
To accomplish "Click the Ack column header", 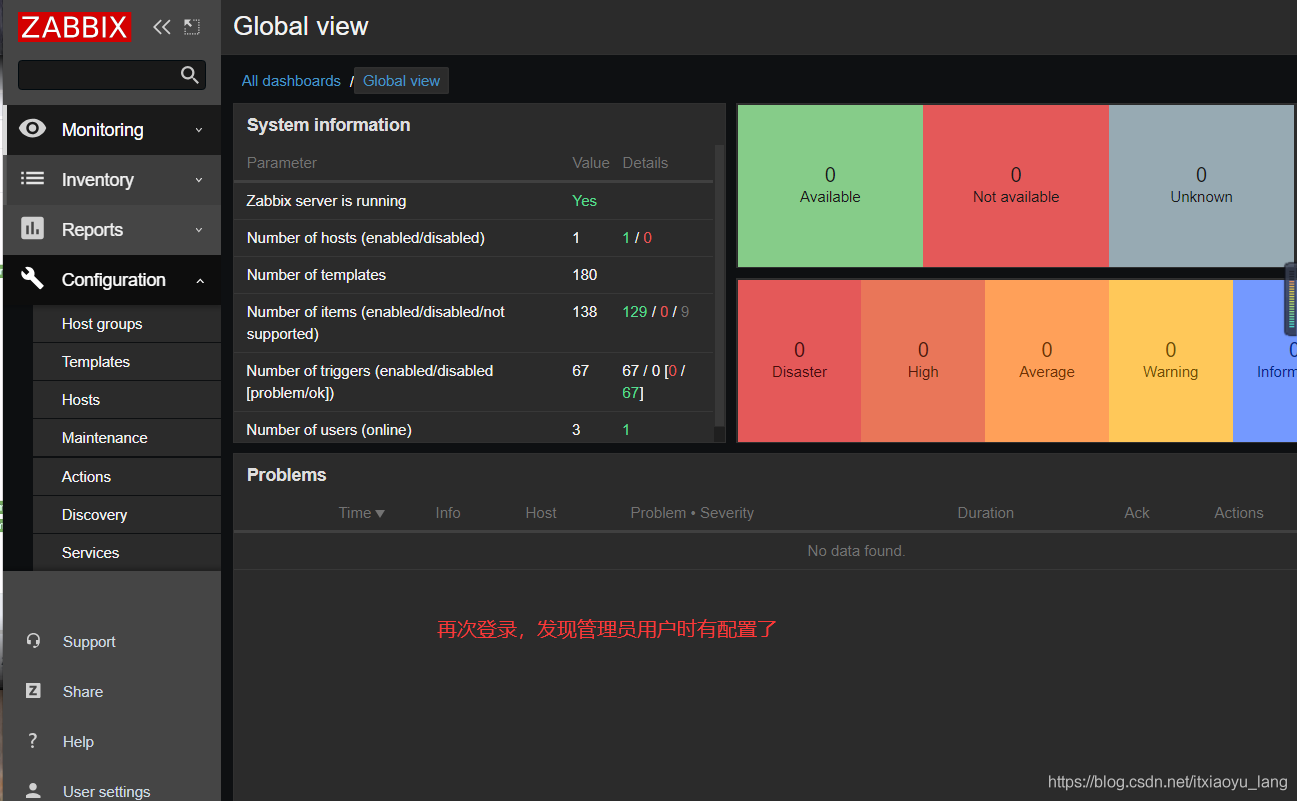I will [1137, 513].
